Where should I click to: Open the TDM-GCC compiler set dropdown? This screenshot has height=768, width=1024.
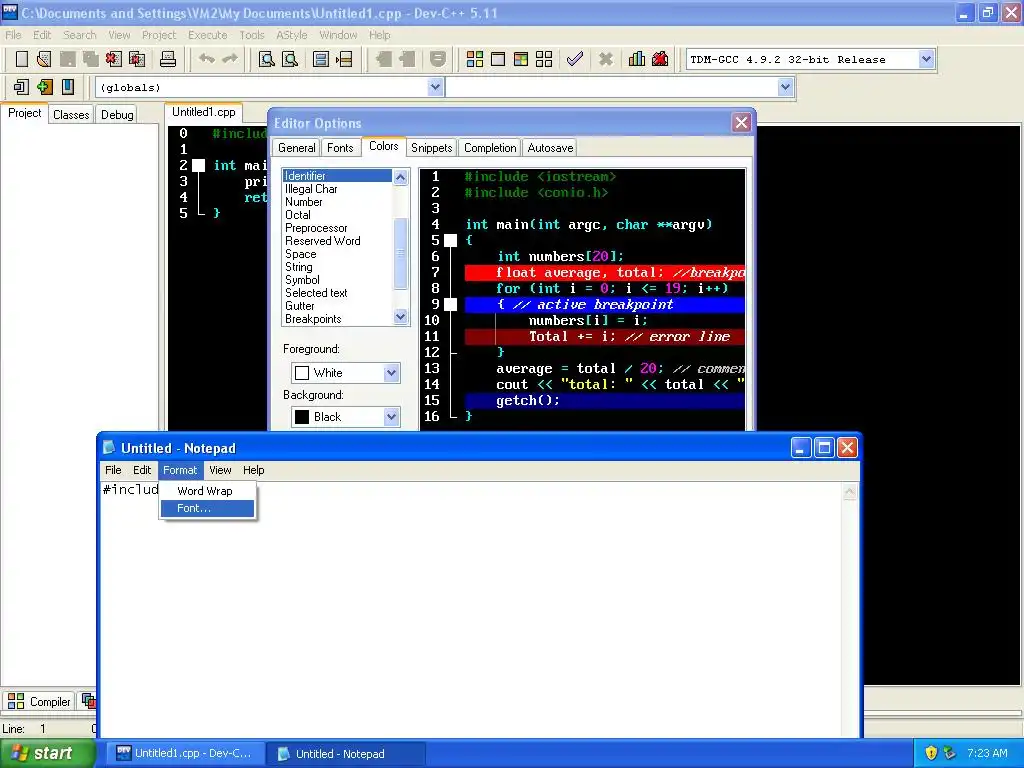[x=926, y=59]
